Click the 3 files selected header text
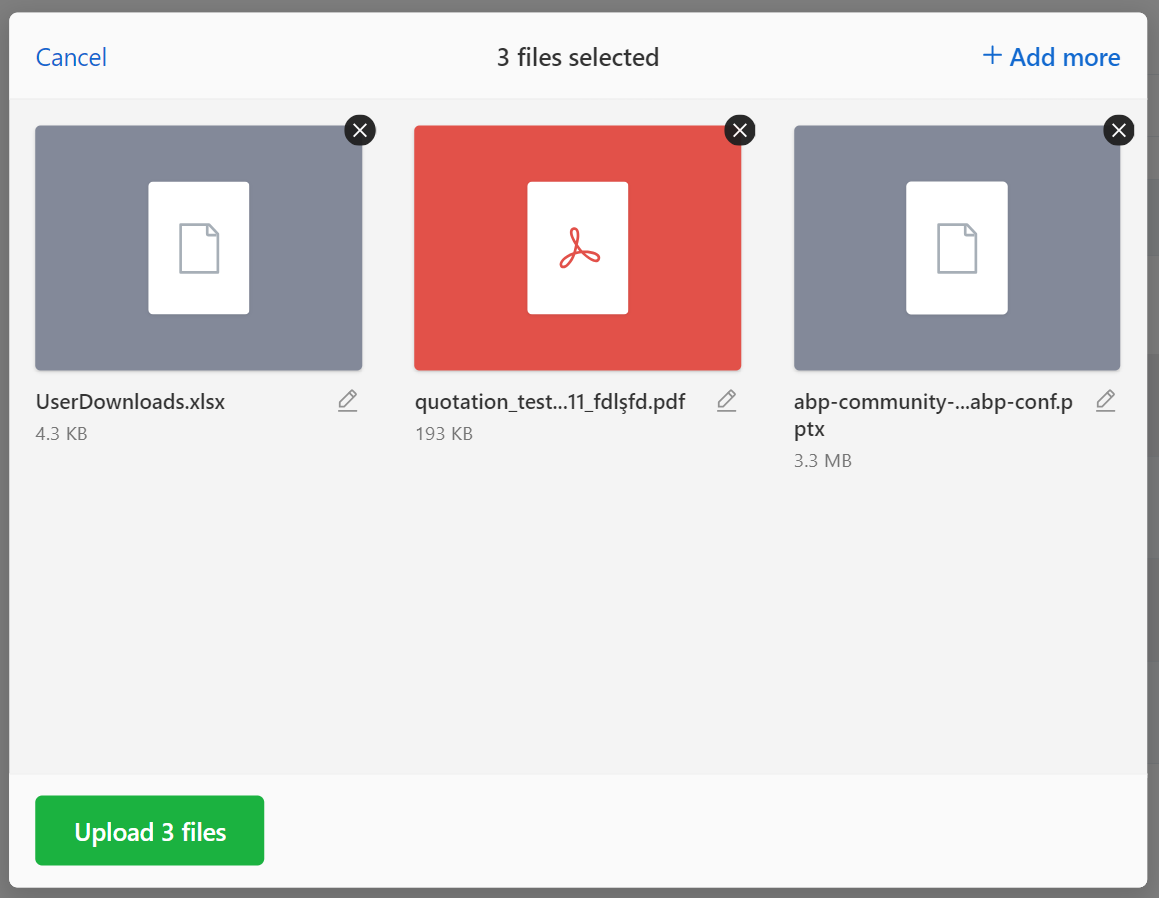The width and height of the screenshot is (1159, 898). point(578,57)
